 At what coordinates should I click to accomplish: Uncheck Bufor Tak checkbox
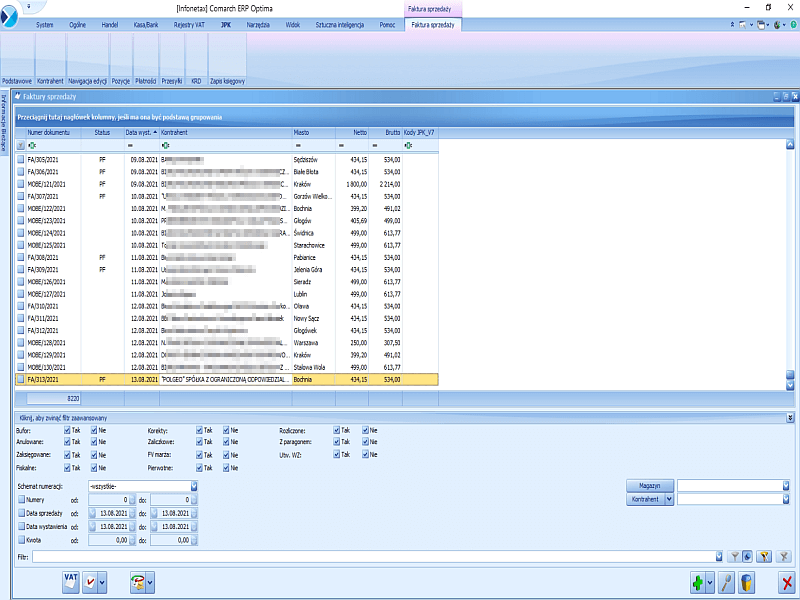(67, 430)
